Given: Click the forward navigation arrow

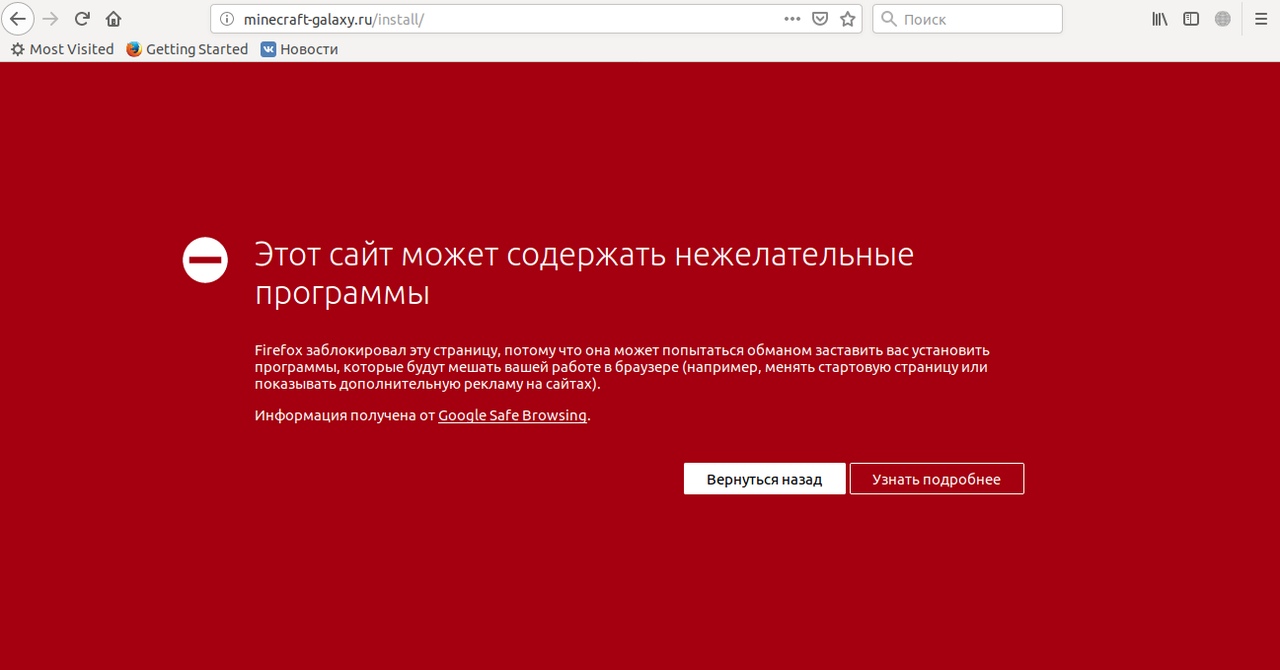Looking at the screenshot, I should click(50, 19).
